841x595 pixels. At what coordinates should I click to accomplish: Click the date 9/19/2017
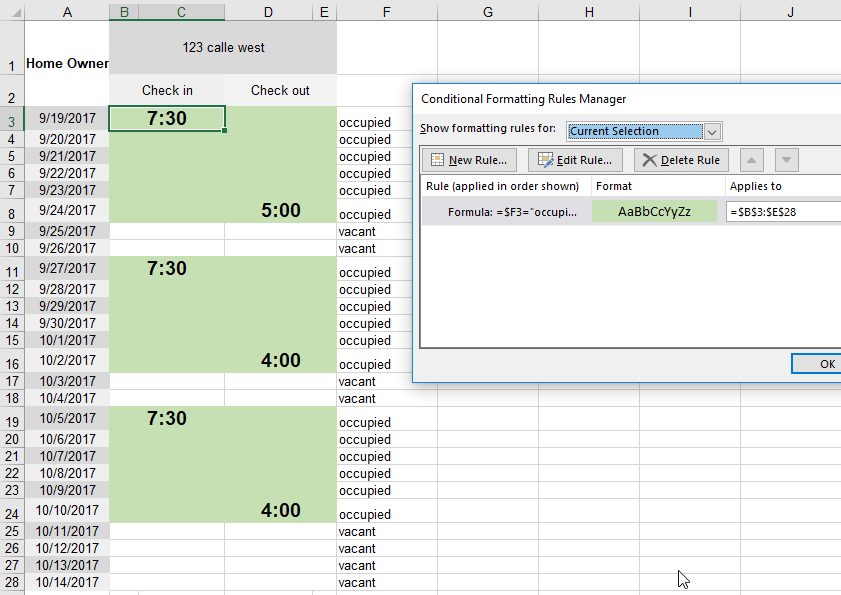[67, 118]
